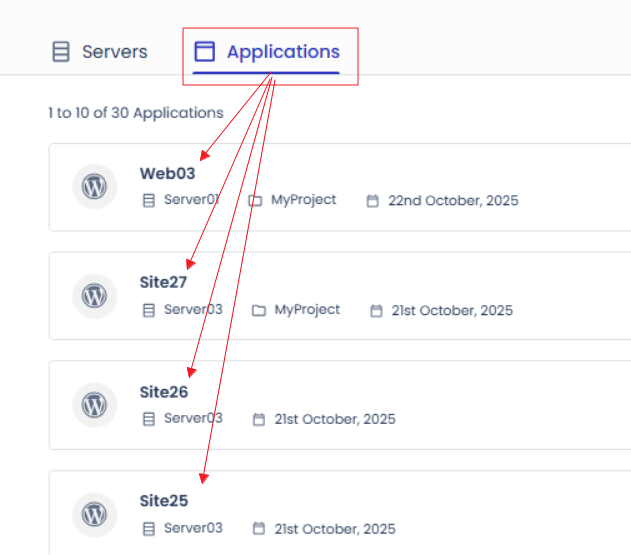Open the Site27 application
This screenshot has width=631, height=555.
163,283
